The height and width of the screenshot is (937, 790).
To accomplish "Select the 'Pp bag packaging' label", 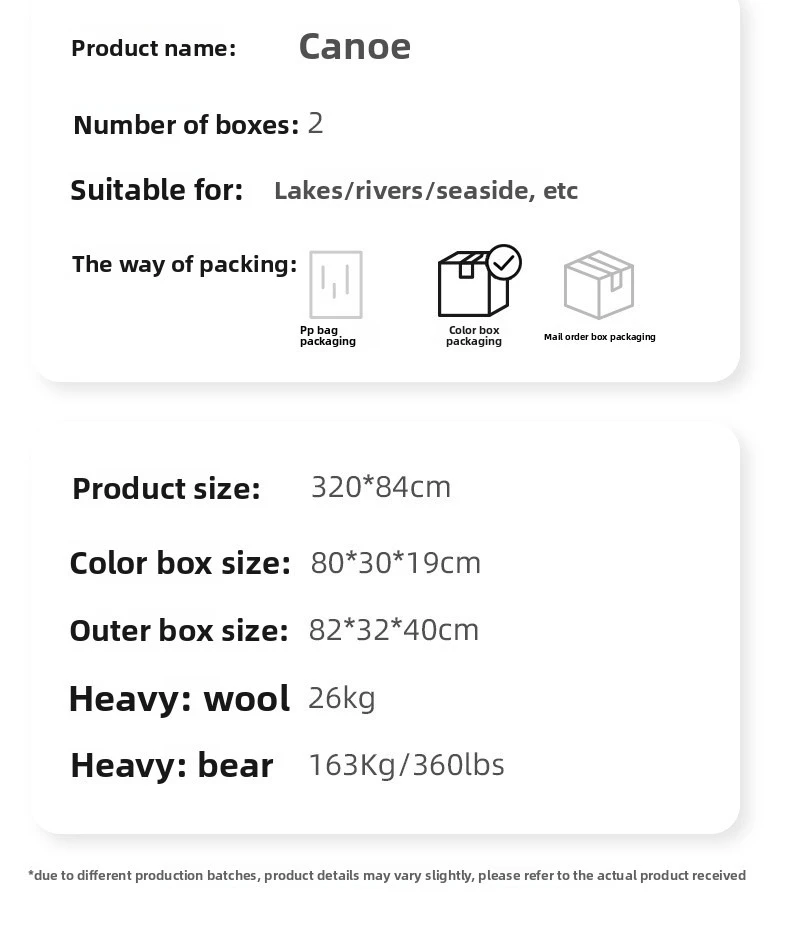I will 327,336.
